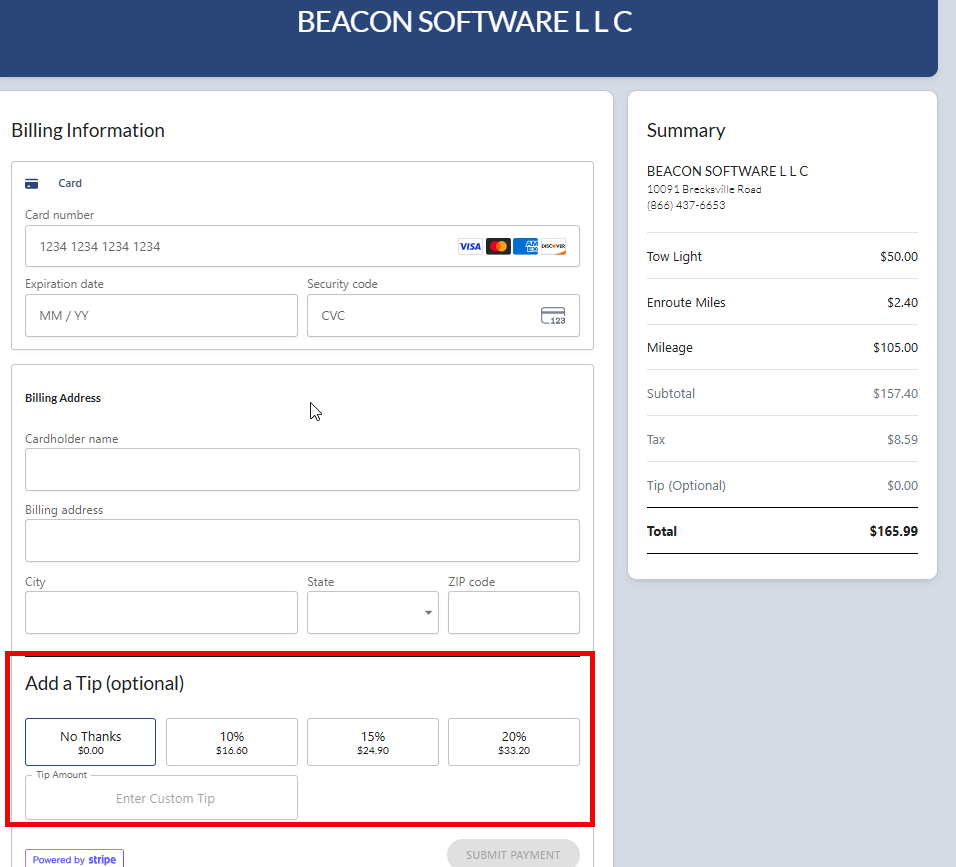Click the bold Total label

[662, 531]
